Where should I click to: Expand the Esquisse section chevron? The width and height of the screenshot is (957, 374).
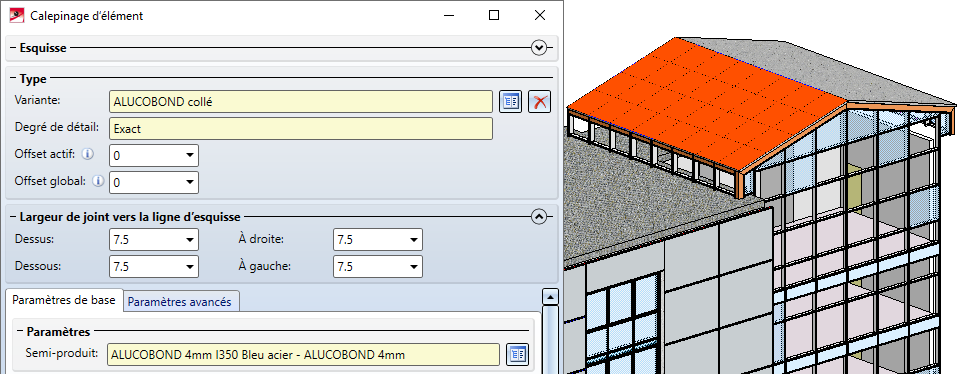point(539,48)
